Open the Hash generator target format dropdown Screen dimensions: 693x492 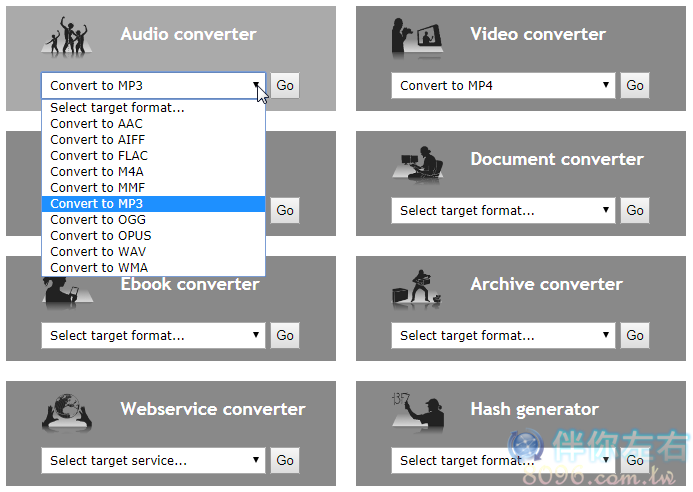[503, 461]
